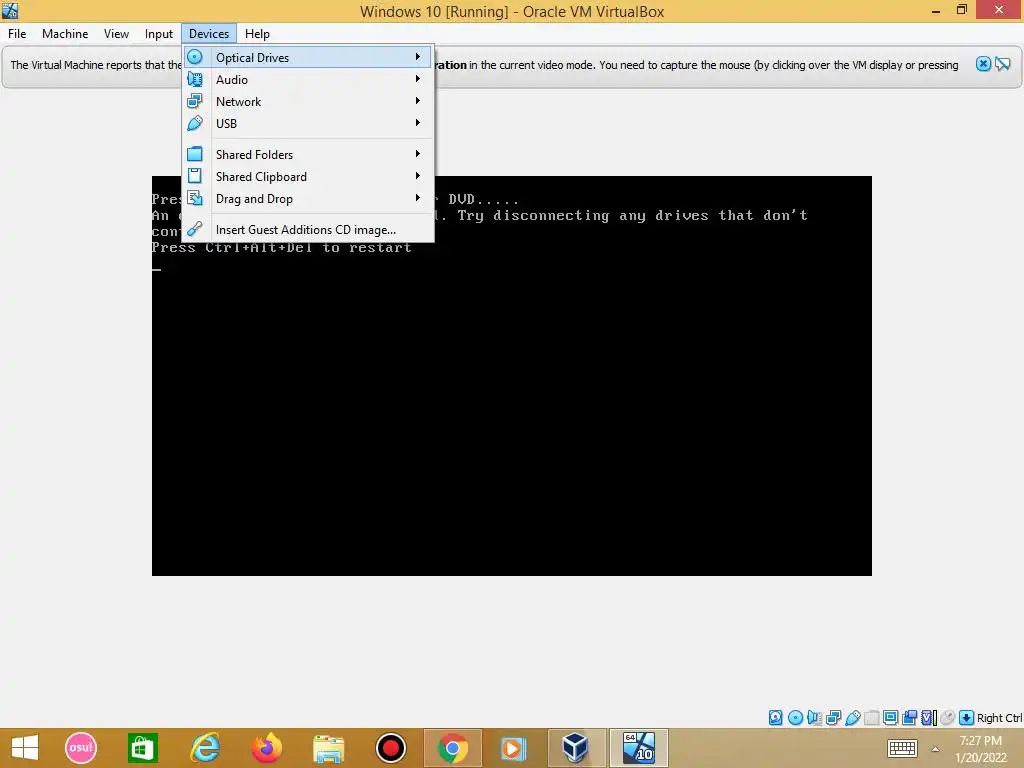The height and width of the screenshot is (768, 1024).
Task: Open the hard disk activity indicator
Action: tap(775, 718)
